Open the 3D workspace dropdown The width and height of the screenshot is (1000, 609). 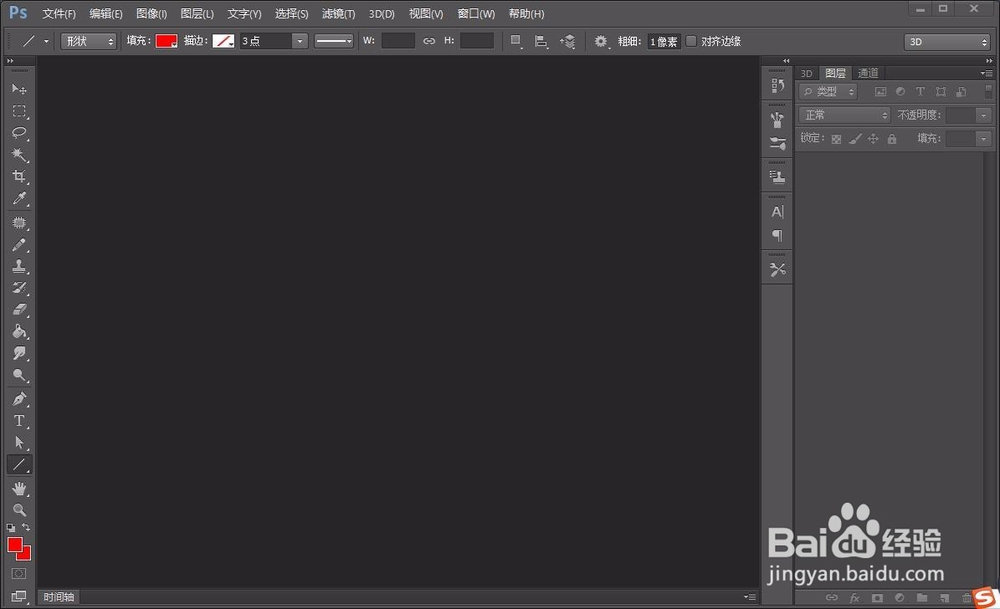[x=947, y=41]
